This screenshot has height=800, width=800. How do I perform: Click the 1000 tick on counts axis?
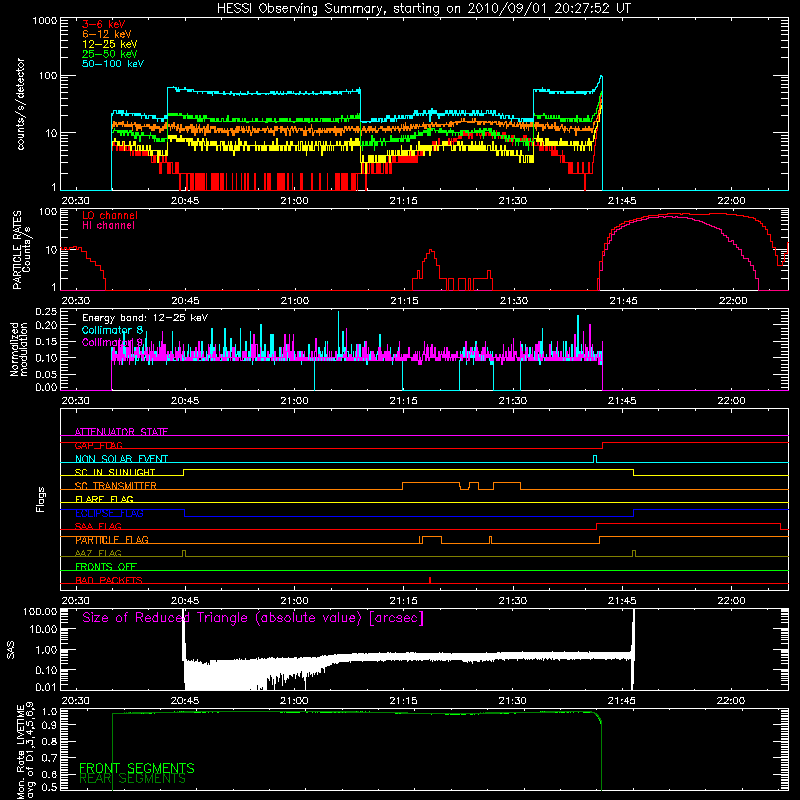(45, 20)
